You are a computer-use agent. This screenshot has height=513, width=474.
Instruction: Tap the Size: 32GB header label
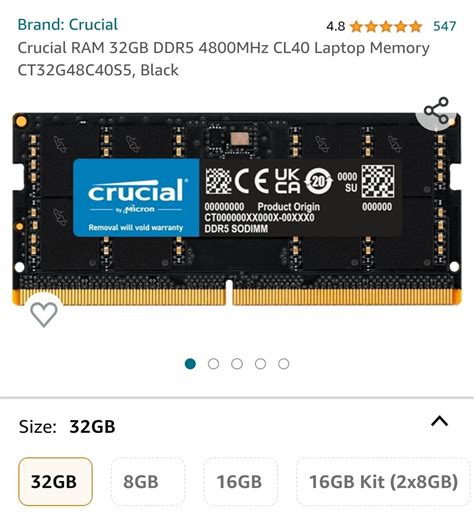tap(67, 426)
